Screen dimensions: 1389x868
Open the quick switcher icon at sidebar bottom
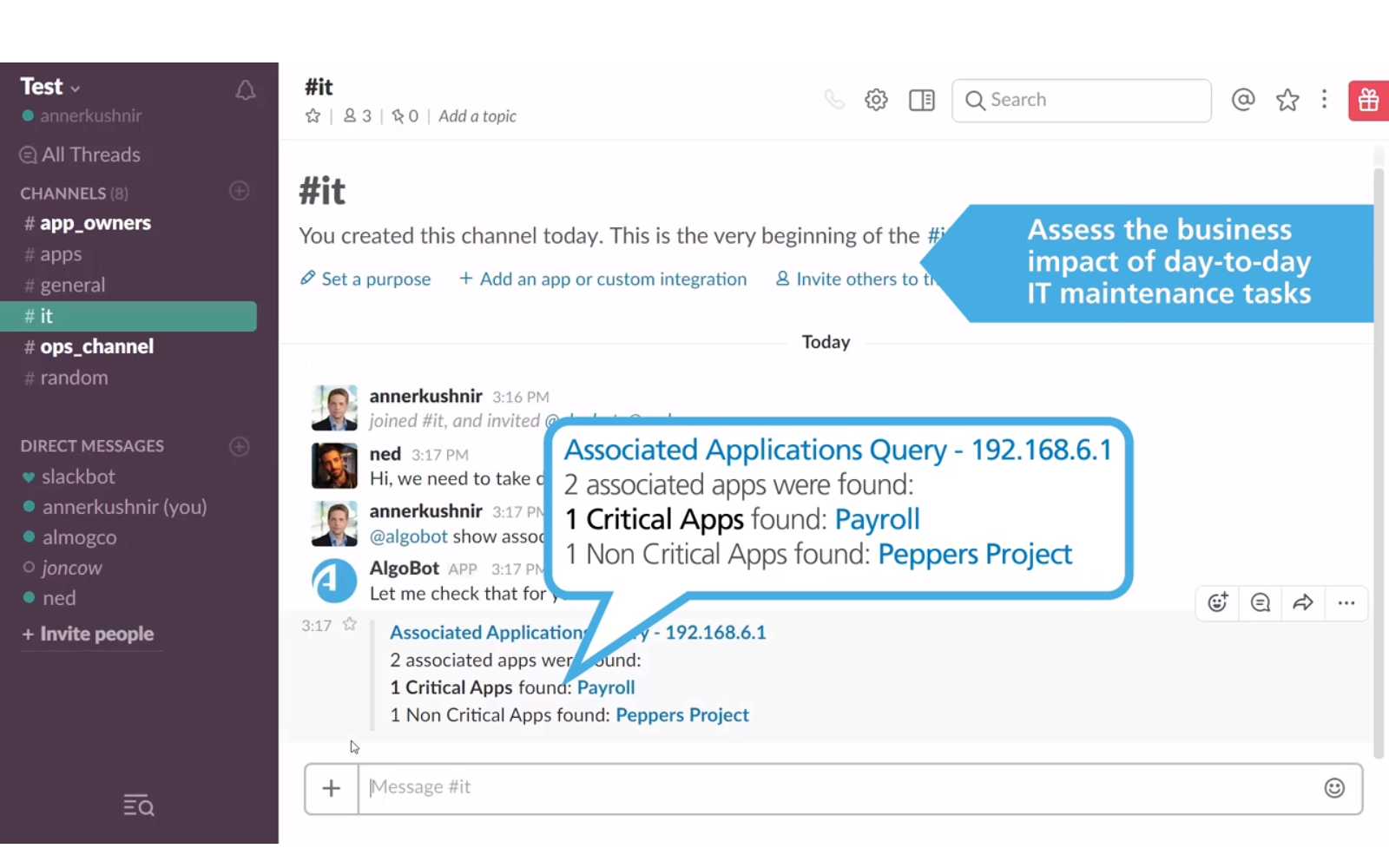(139, 806)
